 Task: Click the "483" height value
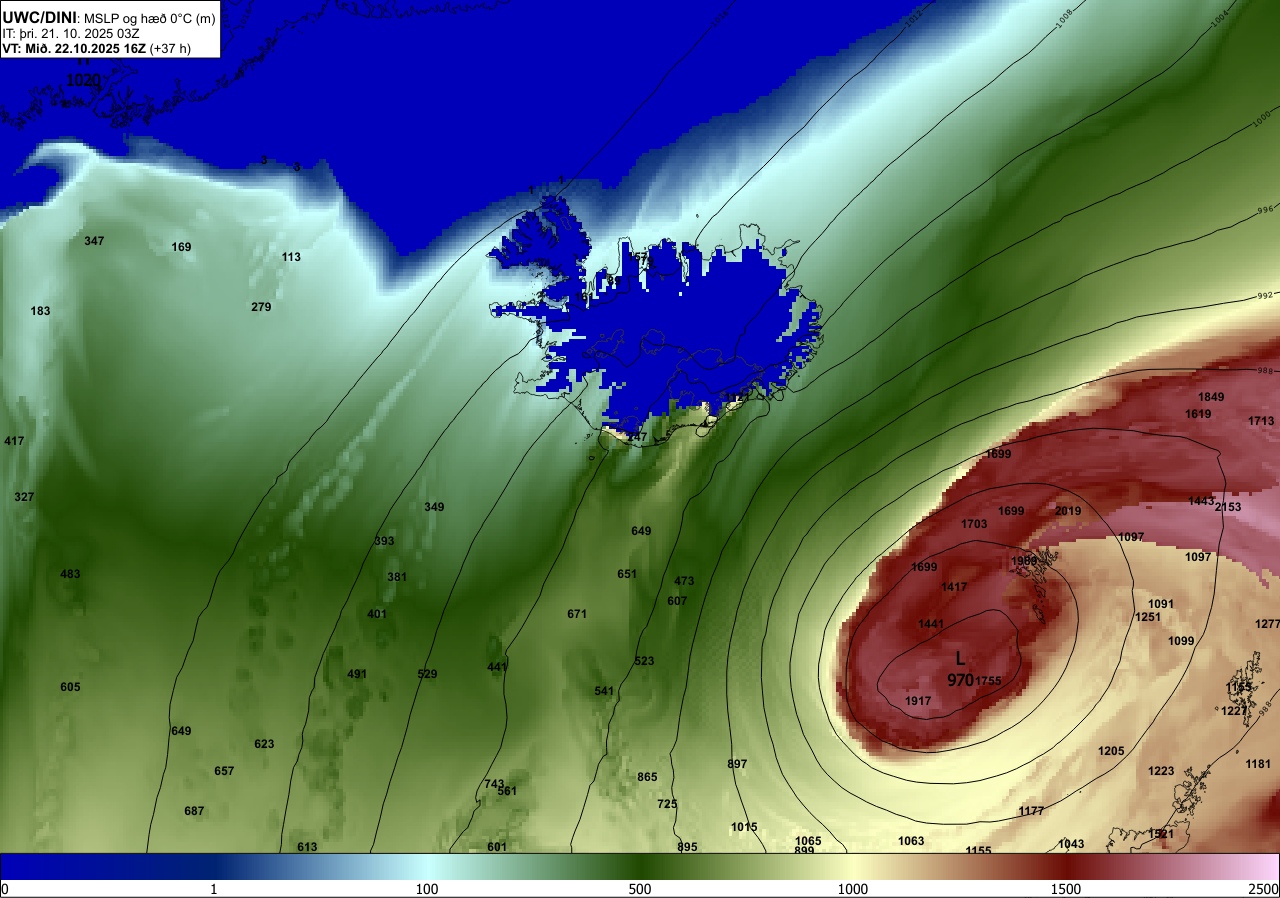(x=70, y=574)
